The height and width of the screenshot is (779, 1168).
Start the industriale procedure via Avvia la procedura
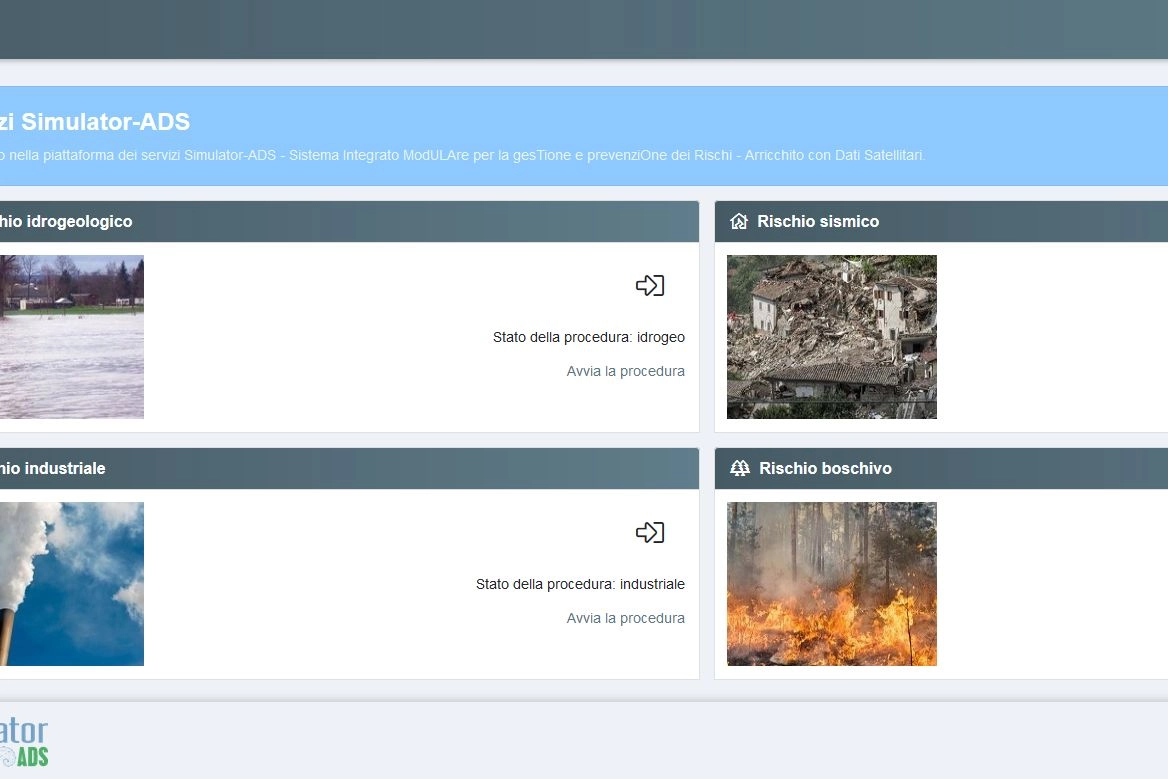pyautogui.click(x=625, y=618)
